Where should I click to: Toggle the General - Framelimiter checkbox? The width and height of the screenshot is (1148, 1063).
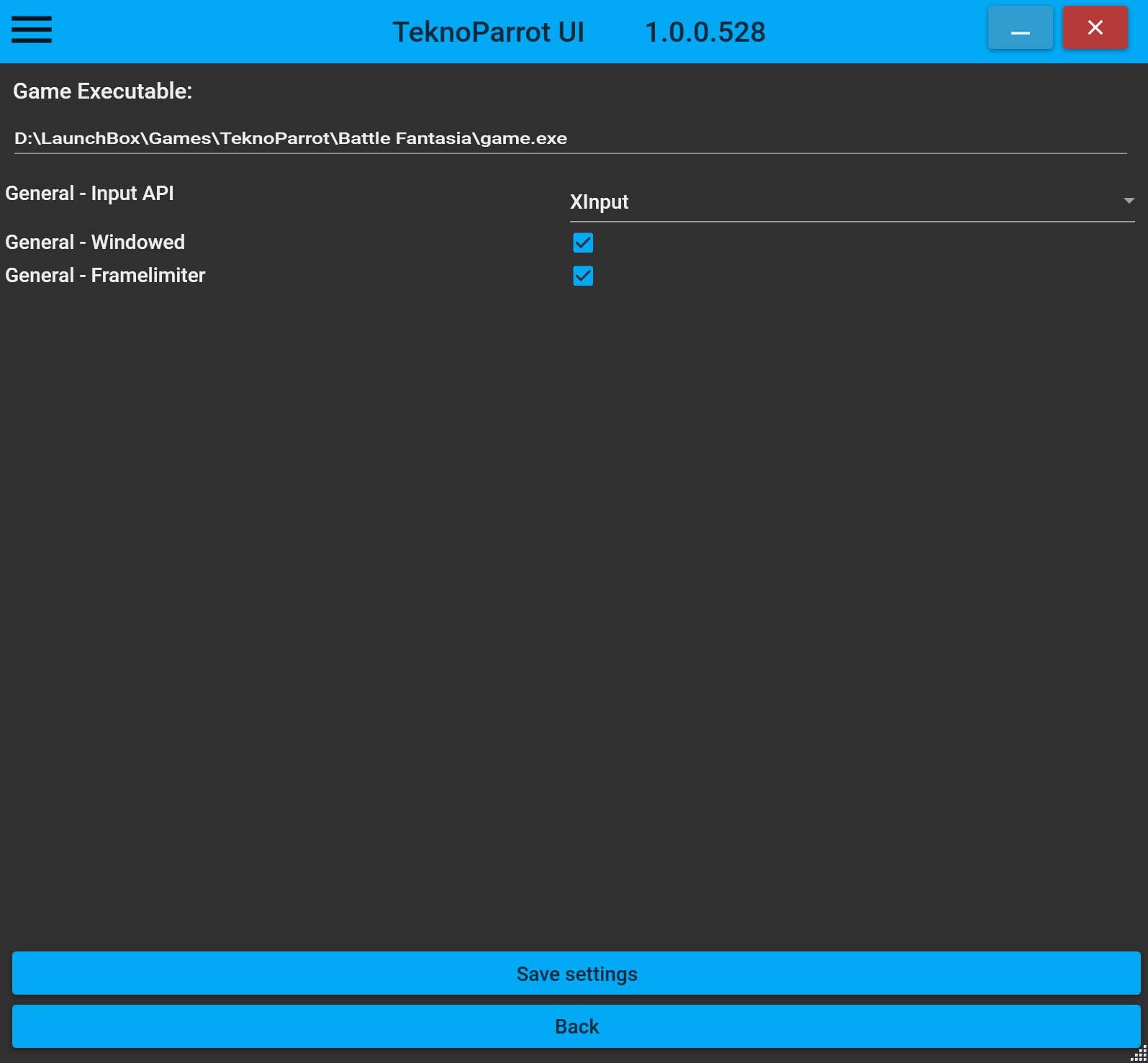click(583, 276)
